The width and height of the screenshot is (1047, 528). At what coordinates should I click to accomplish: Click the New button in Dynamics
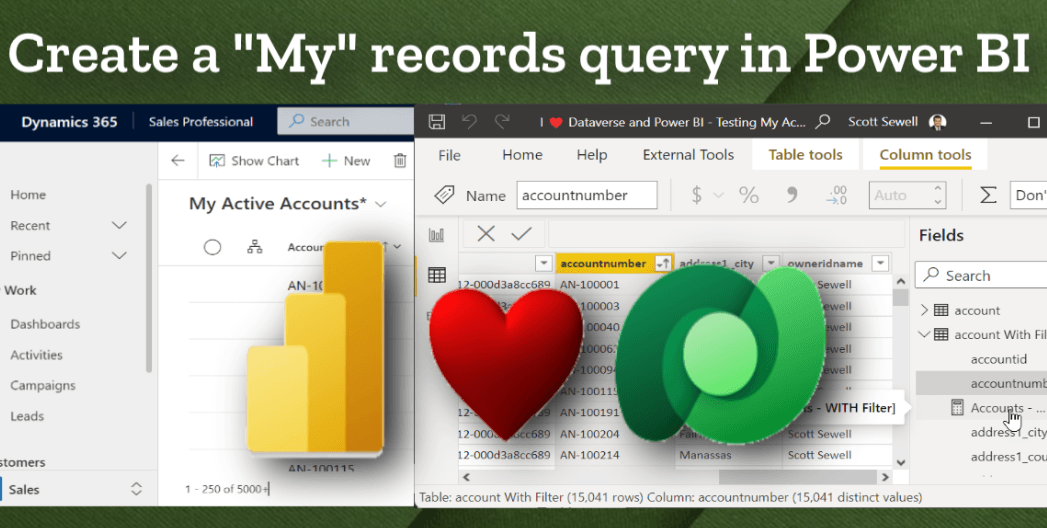(346, 161)
